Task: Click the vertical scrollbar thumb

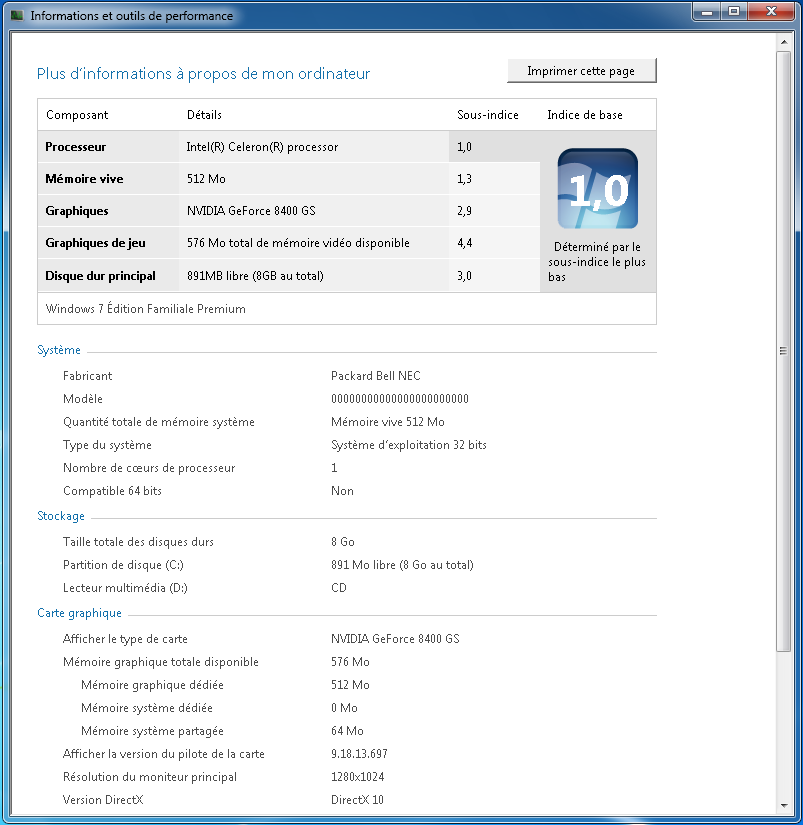Action: (784, 351)
